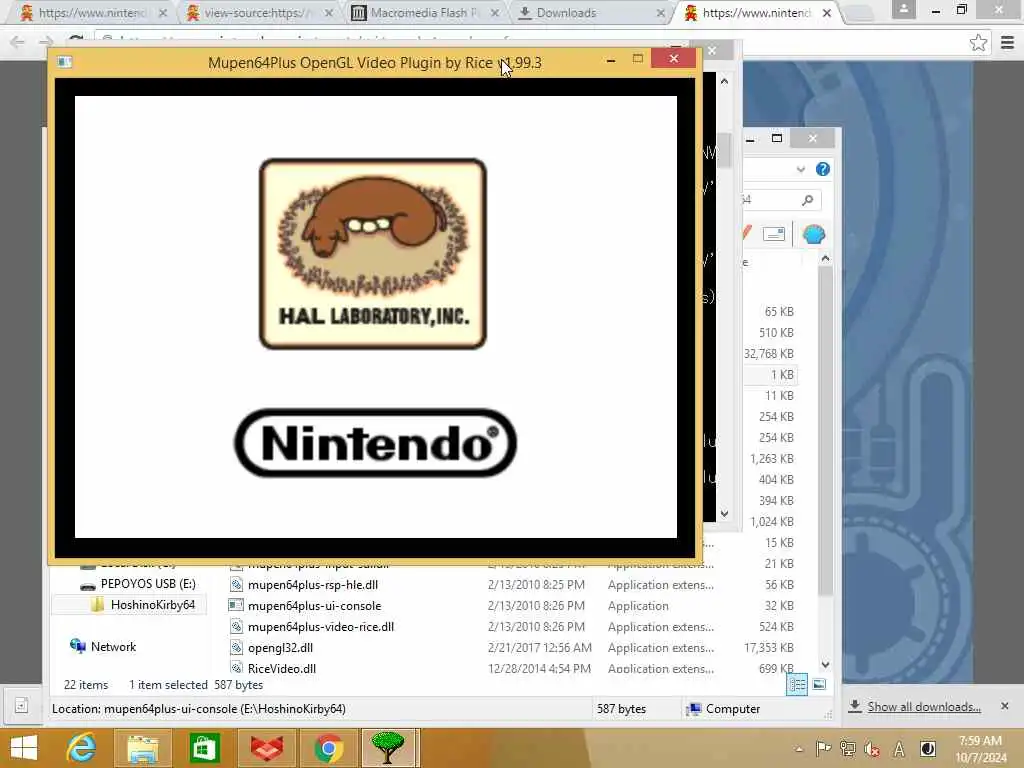The height and width of the screenshot is (768, 1024).
Task: Bookmark the page with the star icon
Action: click(x=978, y=43)
